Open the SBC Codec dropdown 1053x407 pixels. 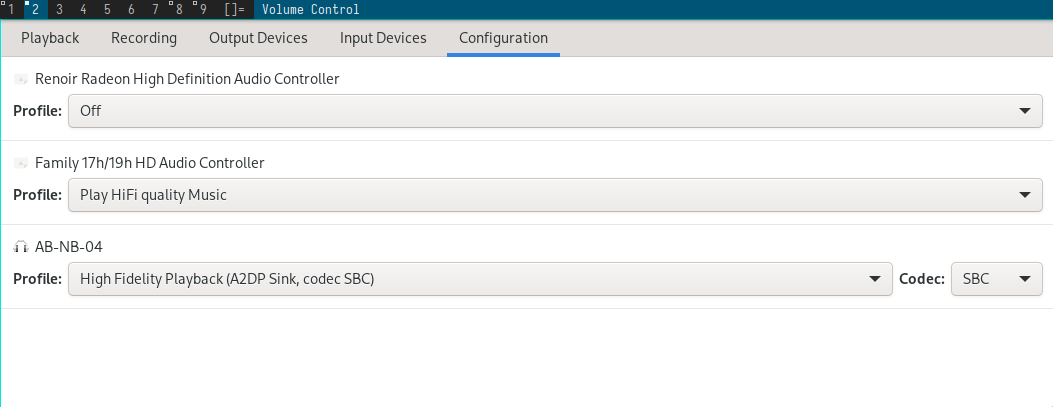click(x=997, y=279)
